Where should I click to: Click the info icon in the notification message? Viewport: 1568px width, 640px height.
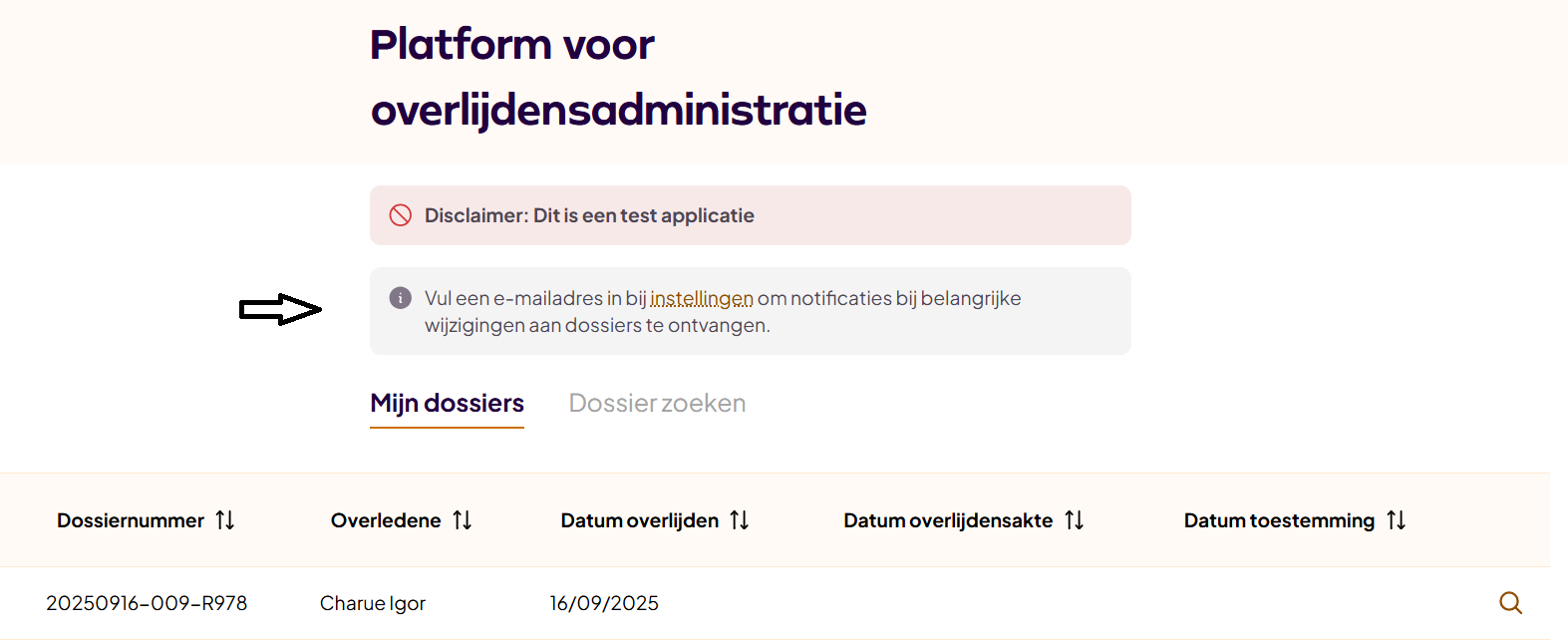[x=399, y=297]
